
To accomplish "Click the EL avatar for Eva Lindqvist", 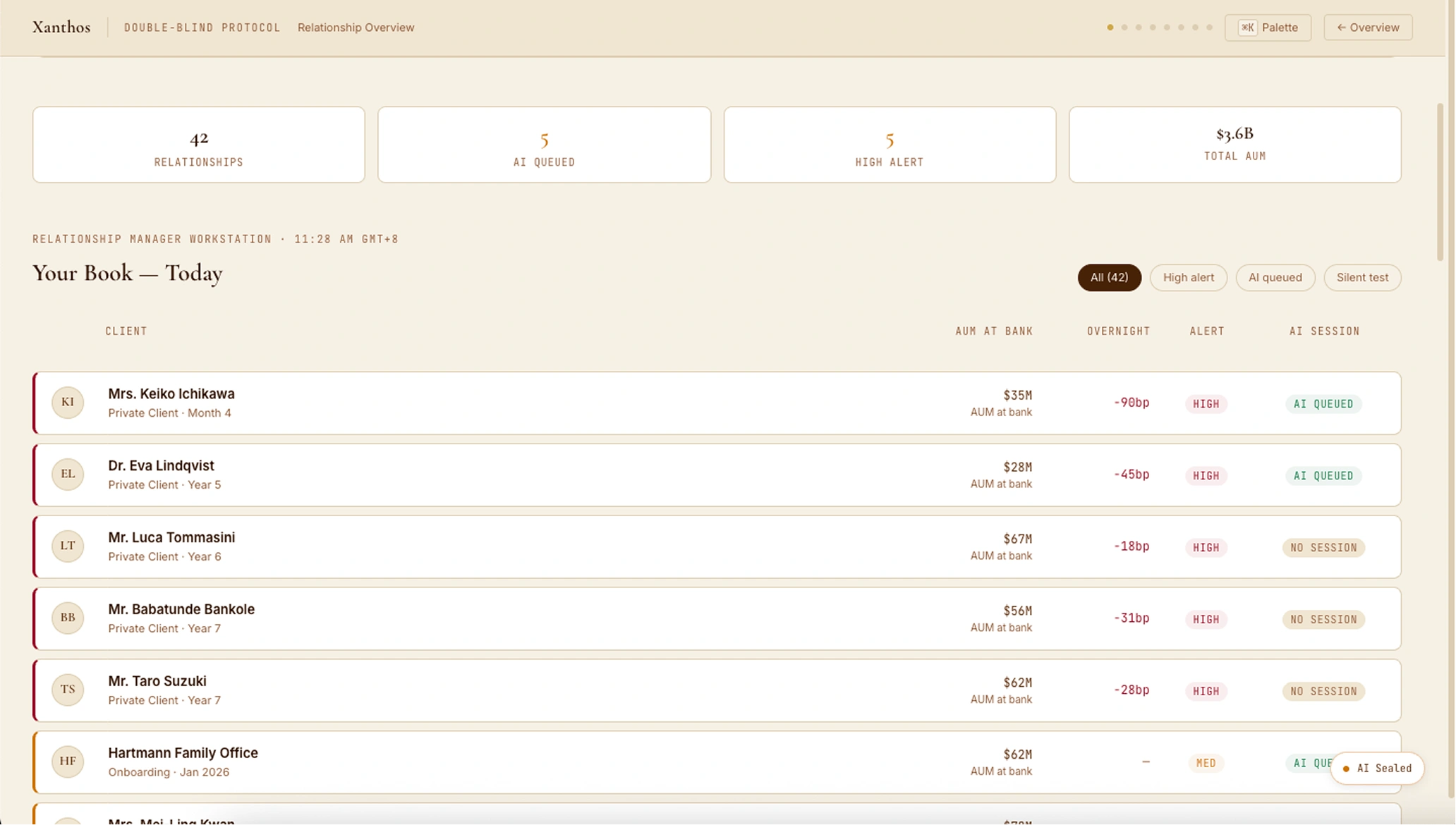I will pos(68,475).
